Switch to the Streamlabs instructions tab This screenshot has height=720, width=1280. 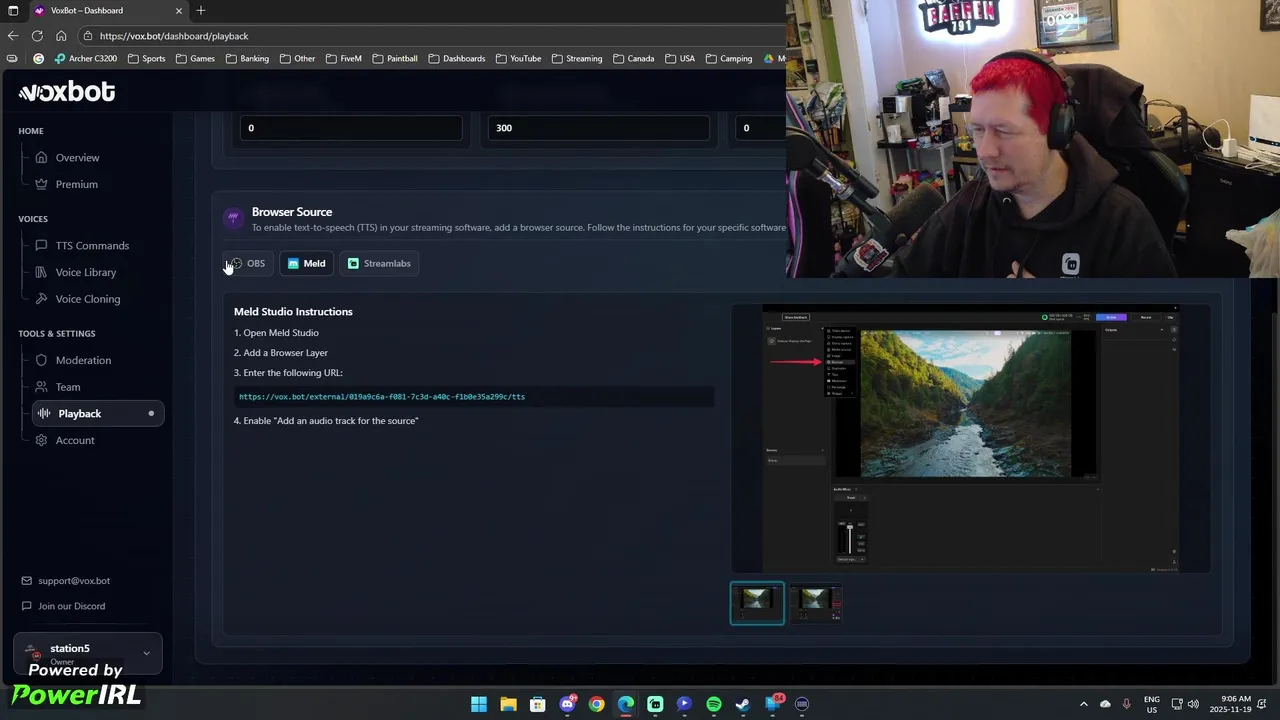tap(379, 263)
